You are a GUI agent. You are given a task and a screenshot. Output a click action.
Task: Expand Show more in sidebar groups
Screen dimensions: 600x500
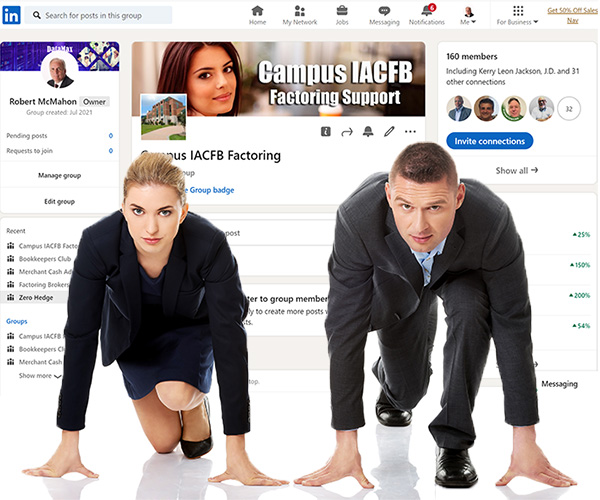click(x=40, y=376)
